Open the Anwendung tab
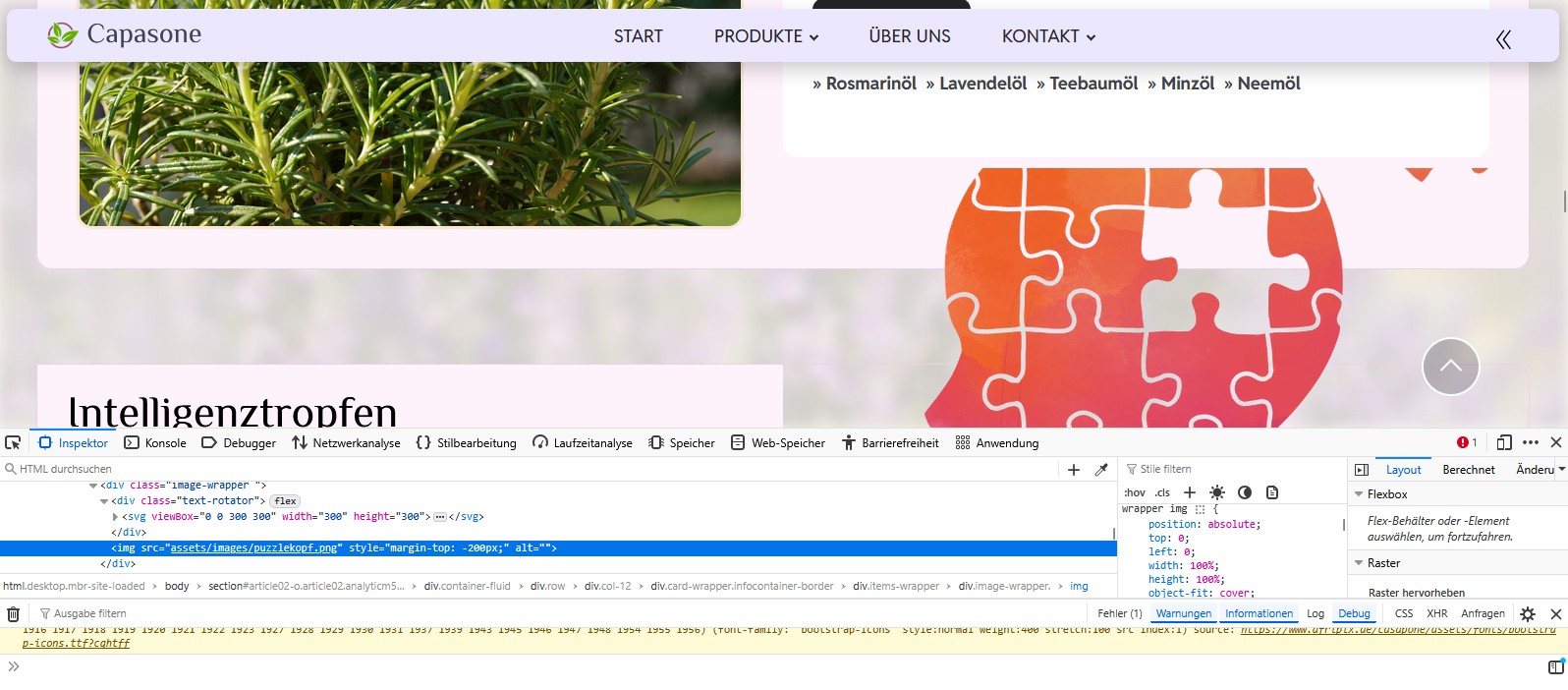The width and height of the screenshot is (1568, 690). point(997,443)
